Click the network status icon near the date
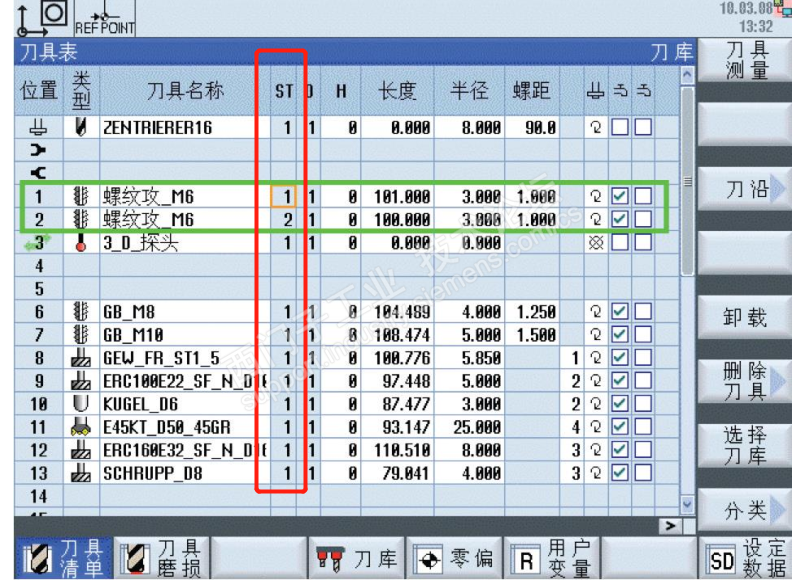803x584 pixels. 783,8
